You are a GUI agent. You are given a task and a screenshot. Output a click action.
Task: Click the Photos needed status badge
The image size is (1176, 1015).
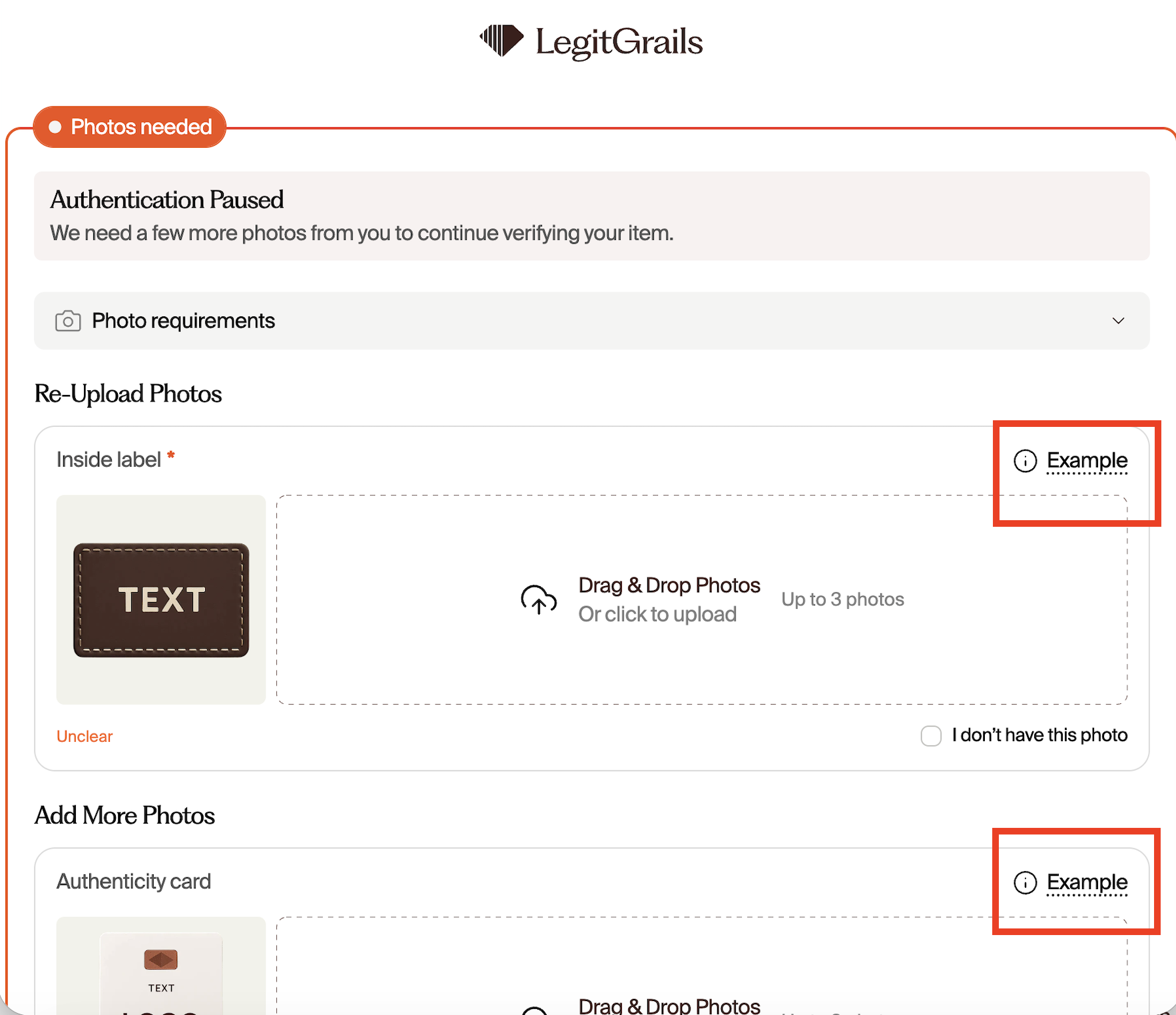(130, 127)
